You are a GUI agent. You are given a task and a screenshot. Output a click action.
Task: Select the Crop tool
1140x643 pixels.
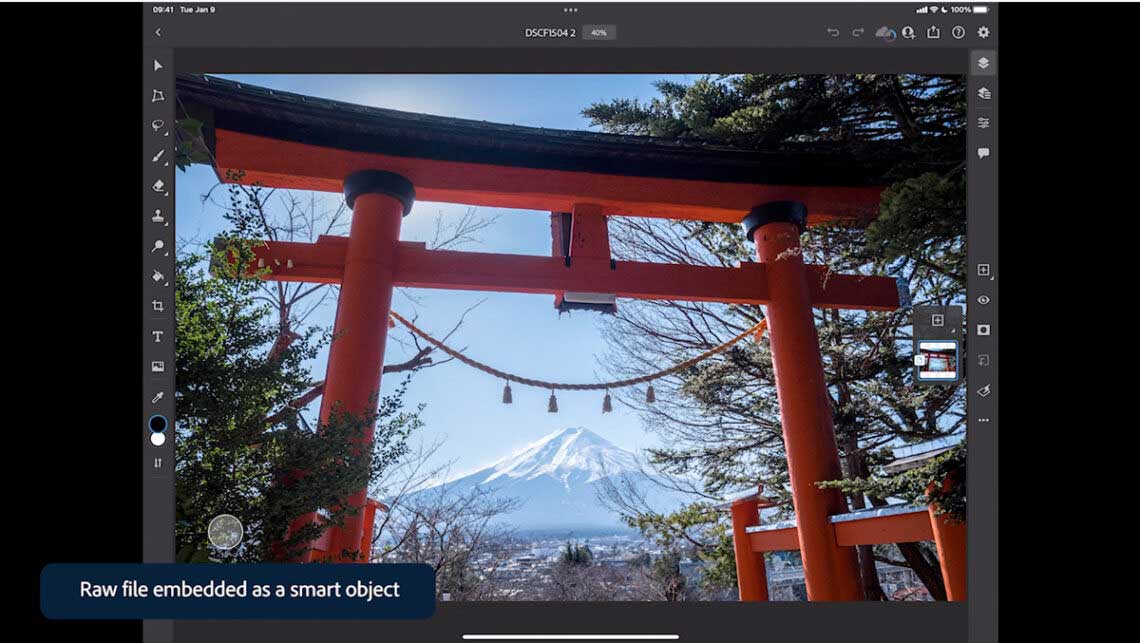coord(158,306)
